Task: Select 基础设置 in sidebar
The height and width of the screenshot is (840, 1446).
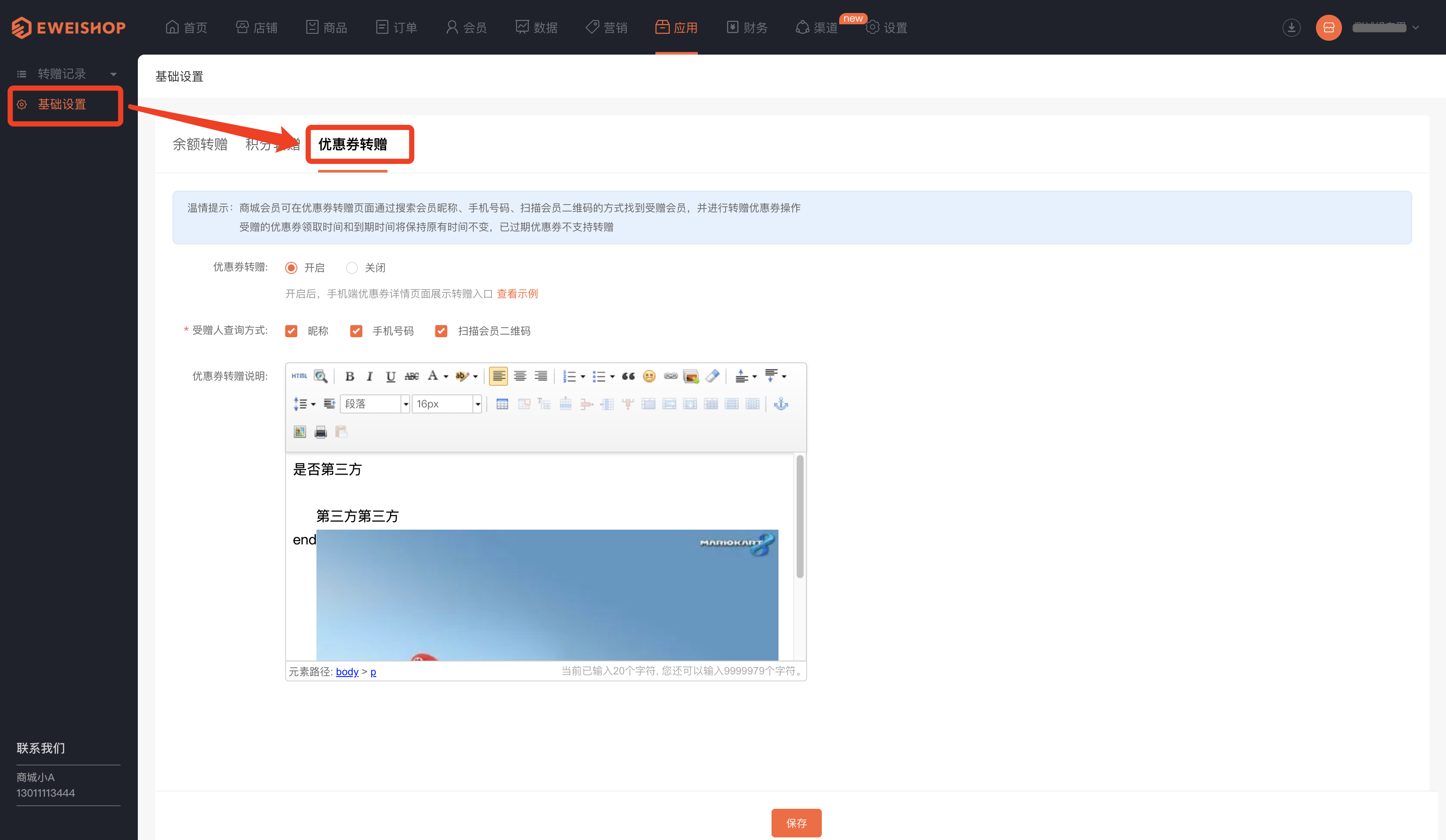Action: point(62,104)
